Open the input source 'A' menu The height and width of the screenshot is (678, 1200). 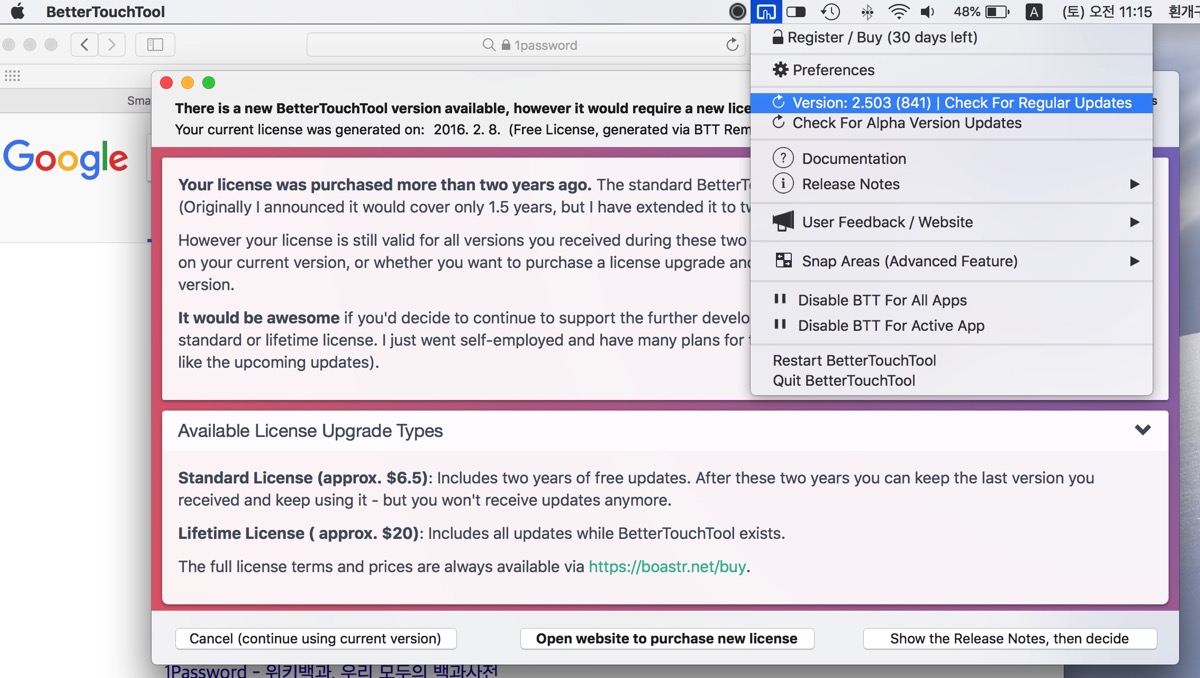1034,12
